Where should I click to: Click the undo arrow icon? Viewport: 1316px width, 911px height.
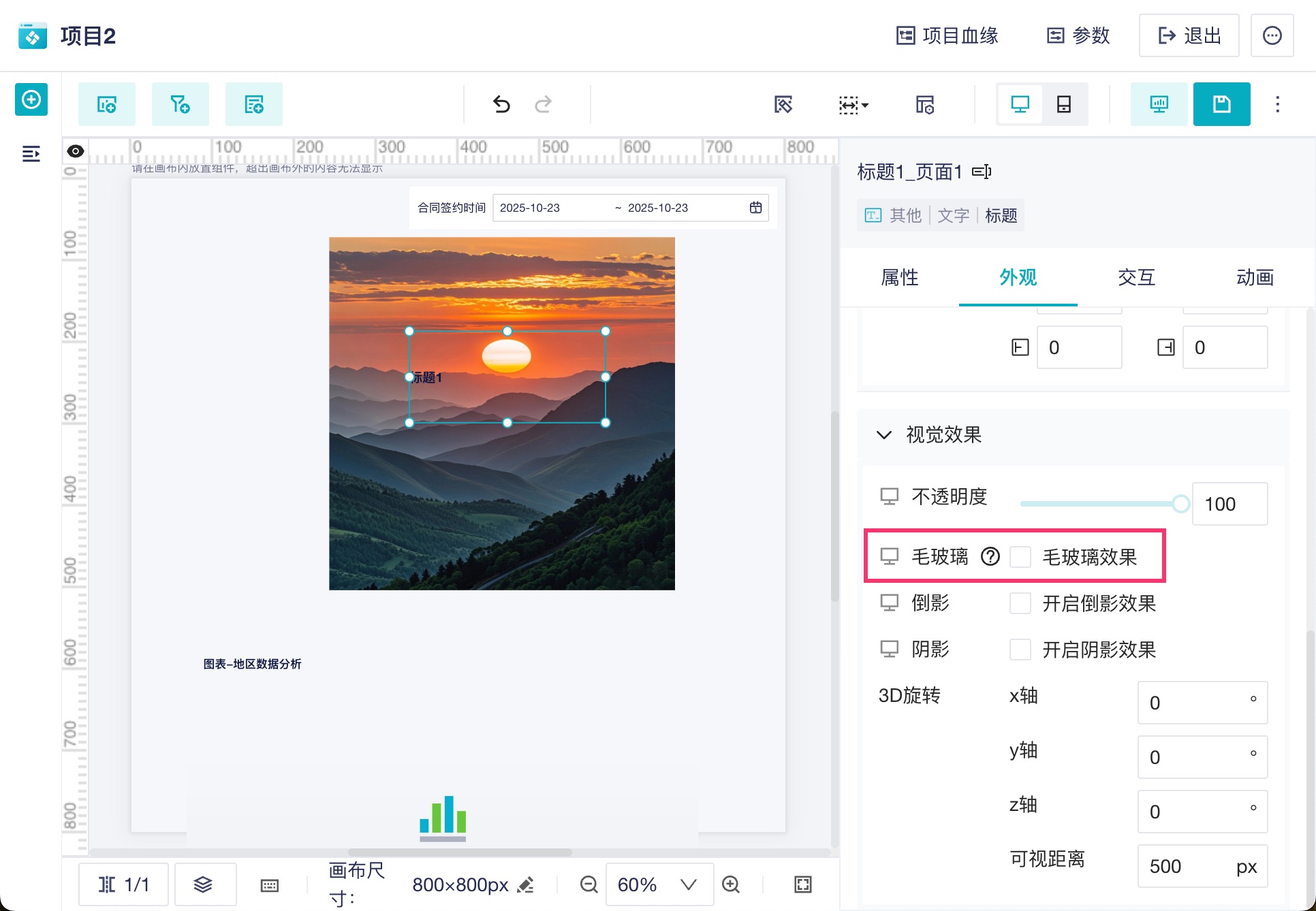pyautogui.click(x=501, y=104)
